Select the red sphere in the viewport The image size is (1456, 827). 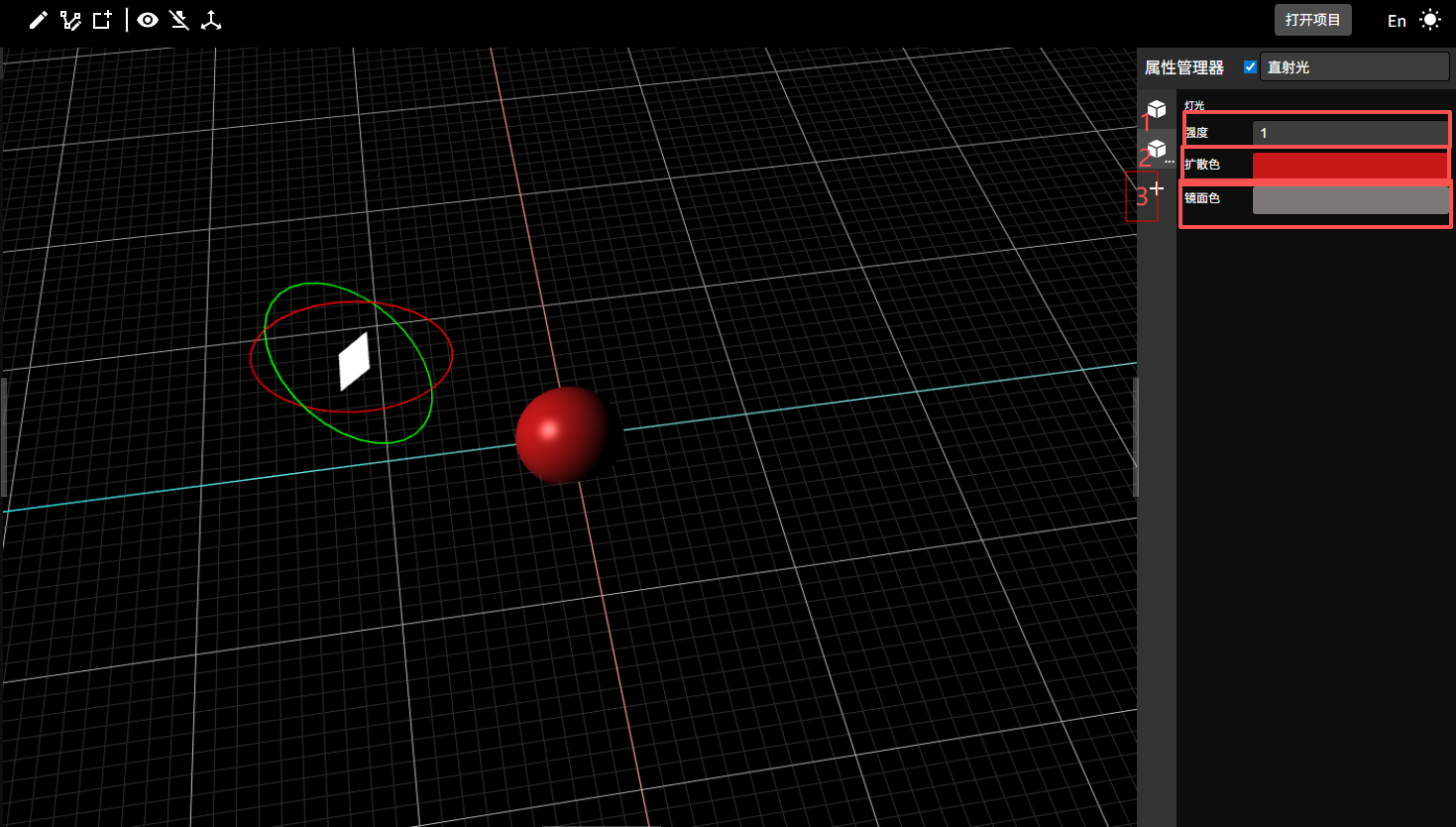click(567, 435)
